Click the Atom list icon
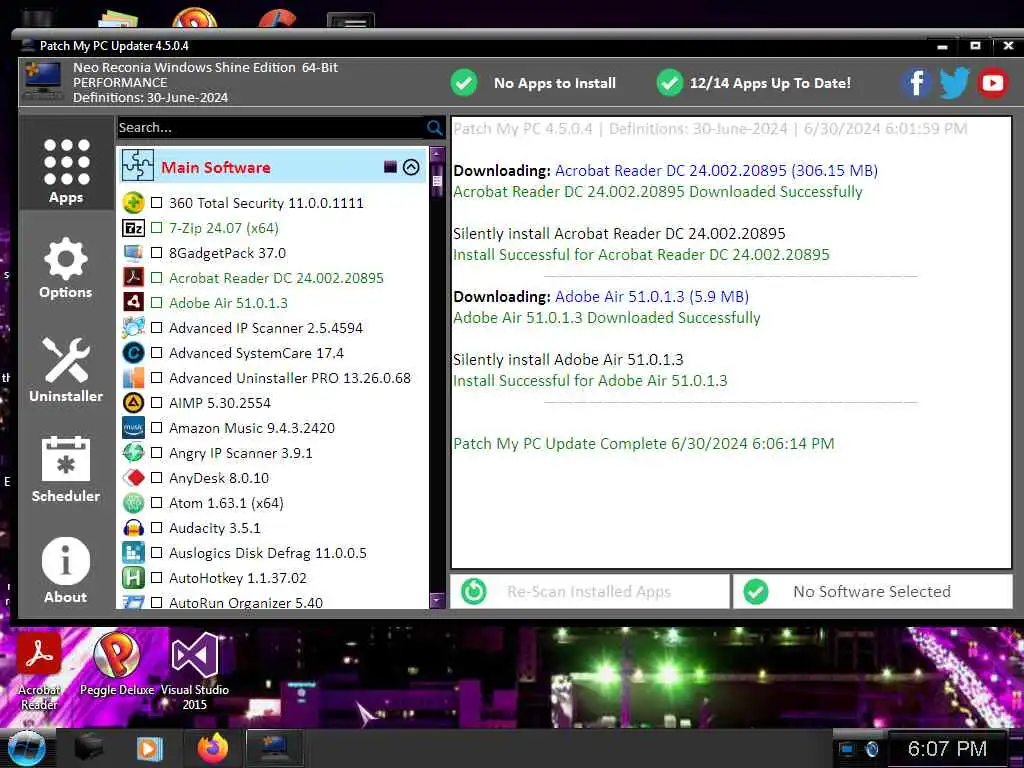This screenshot has height=768, width=1024. (133, 503)
